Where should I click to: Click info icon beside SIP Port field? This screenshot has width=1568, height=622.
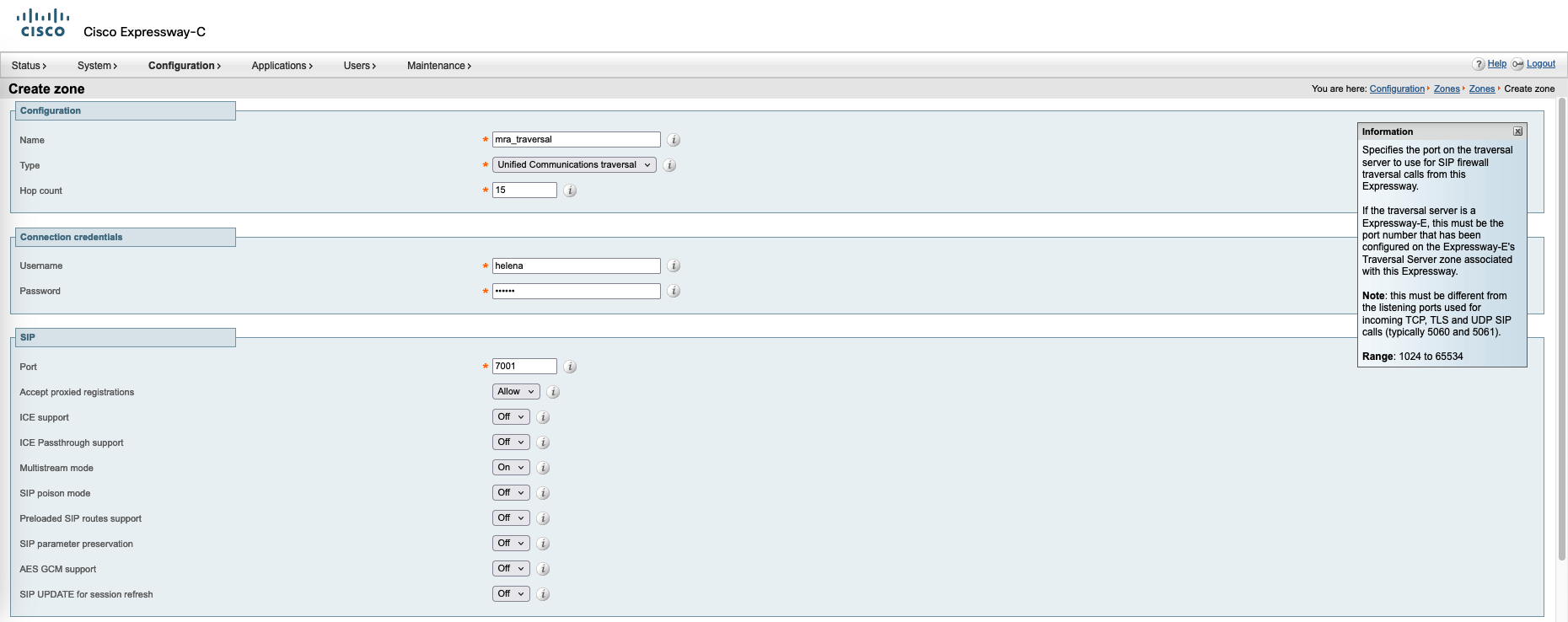570,367
